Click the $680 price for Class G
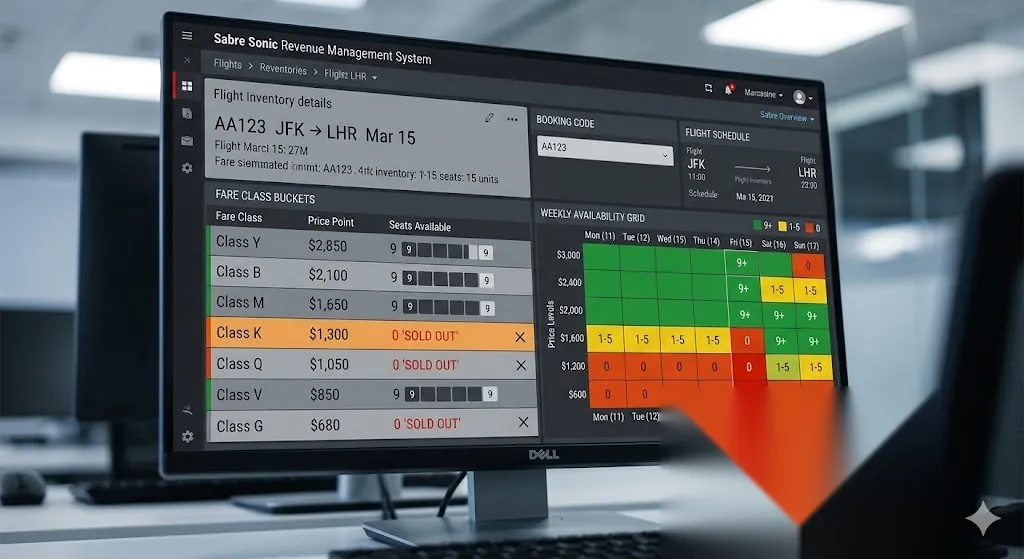This screenshot has height=559, width=1024. 325,425
